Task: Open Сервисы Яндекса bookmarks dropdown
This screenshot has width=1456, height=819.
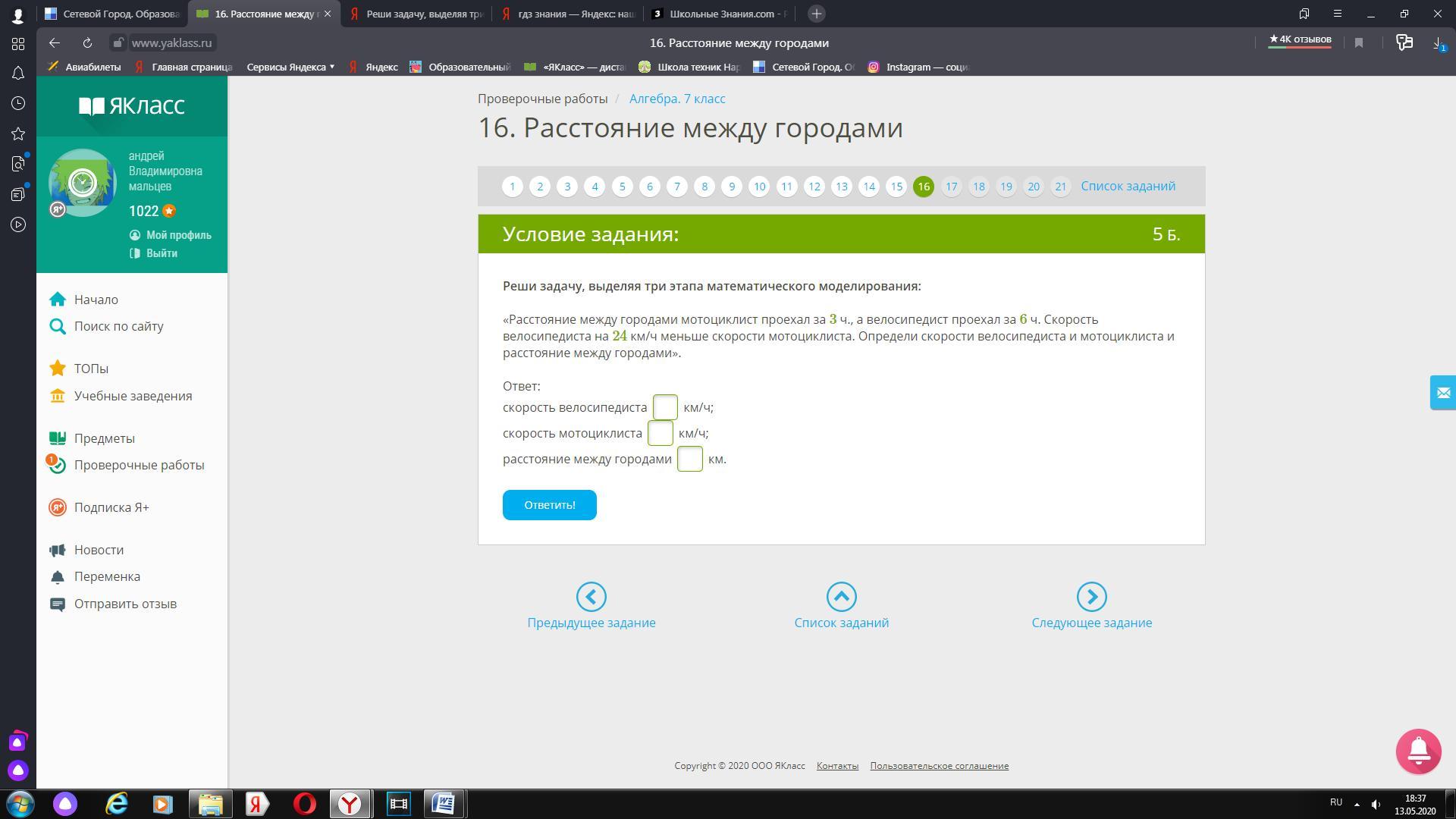Action: tap(290, 67)
